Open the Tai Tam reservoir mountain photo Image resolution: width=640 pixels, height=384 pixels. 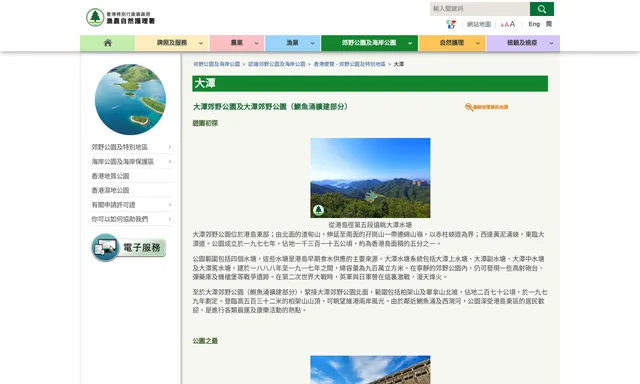coord(370,178)
